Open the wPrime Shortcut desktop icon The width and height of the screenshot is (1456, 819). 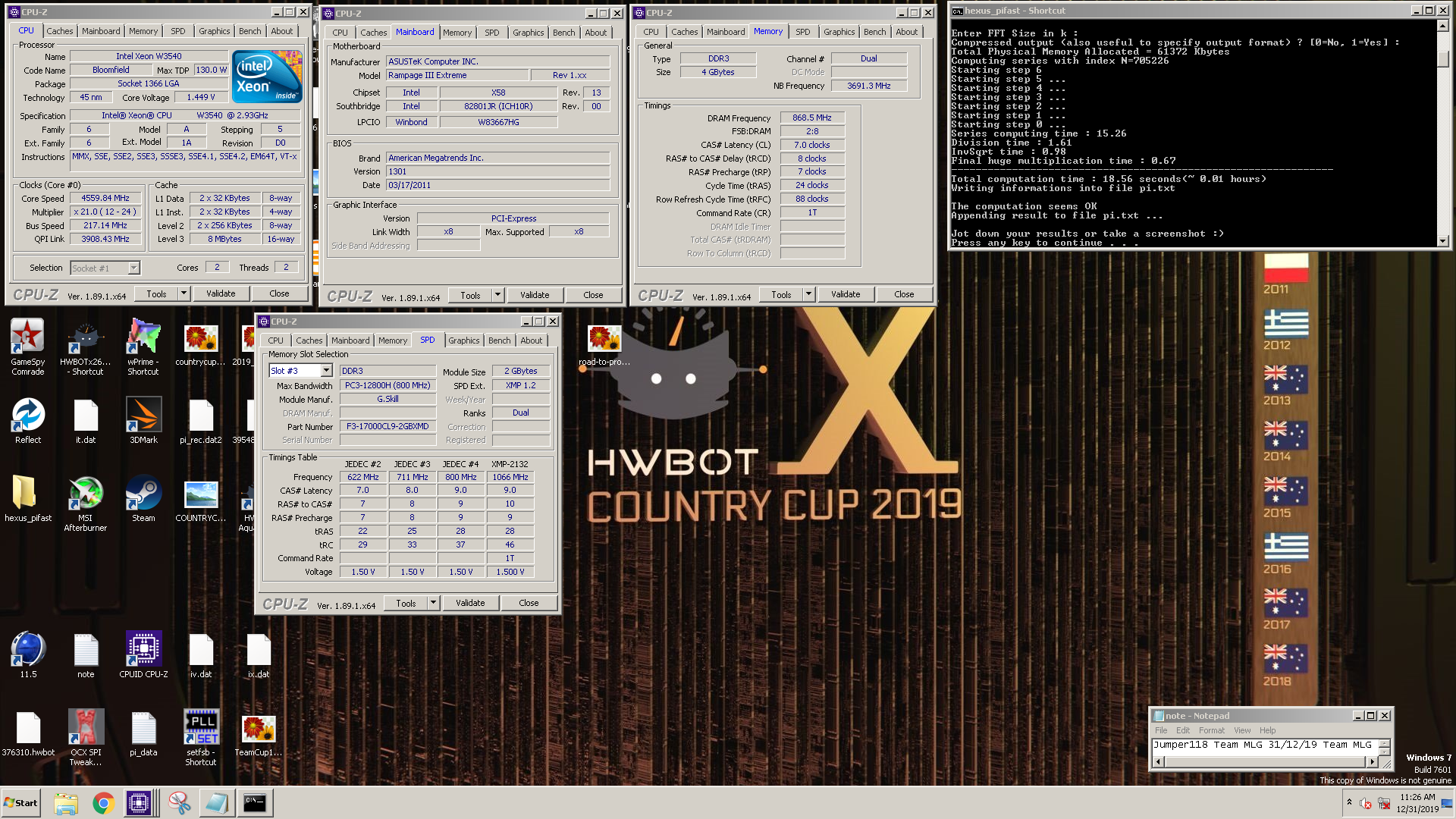click(x=143, y=347)
